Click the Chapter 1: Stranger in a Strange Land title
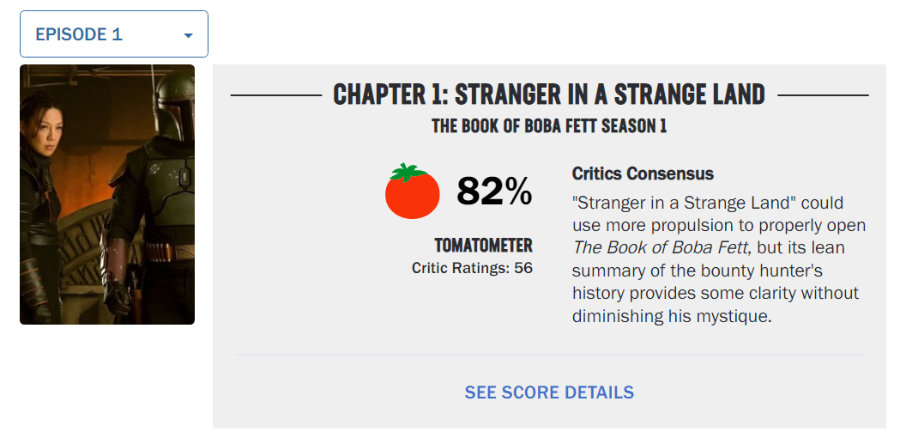This screenshot has height=444, width=900. pos(549,95)
